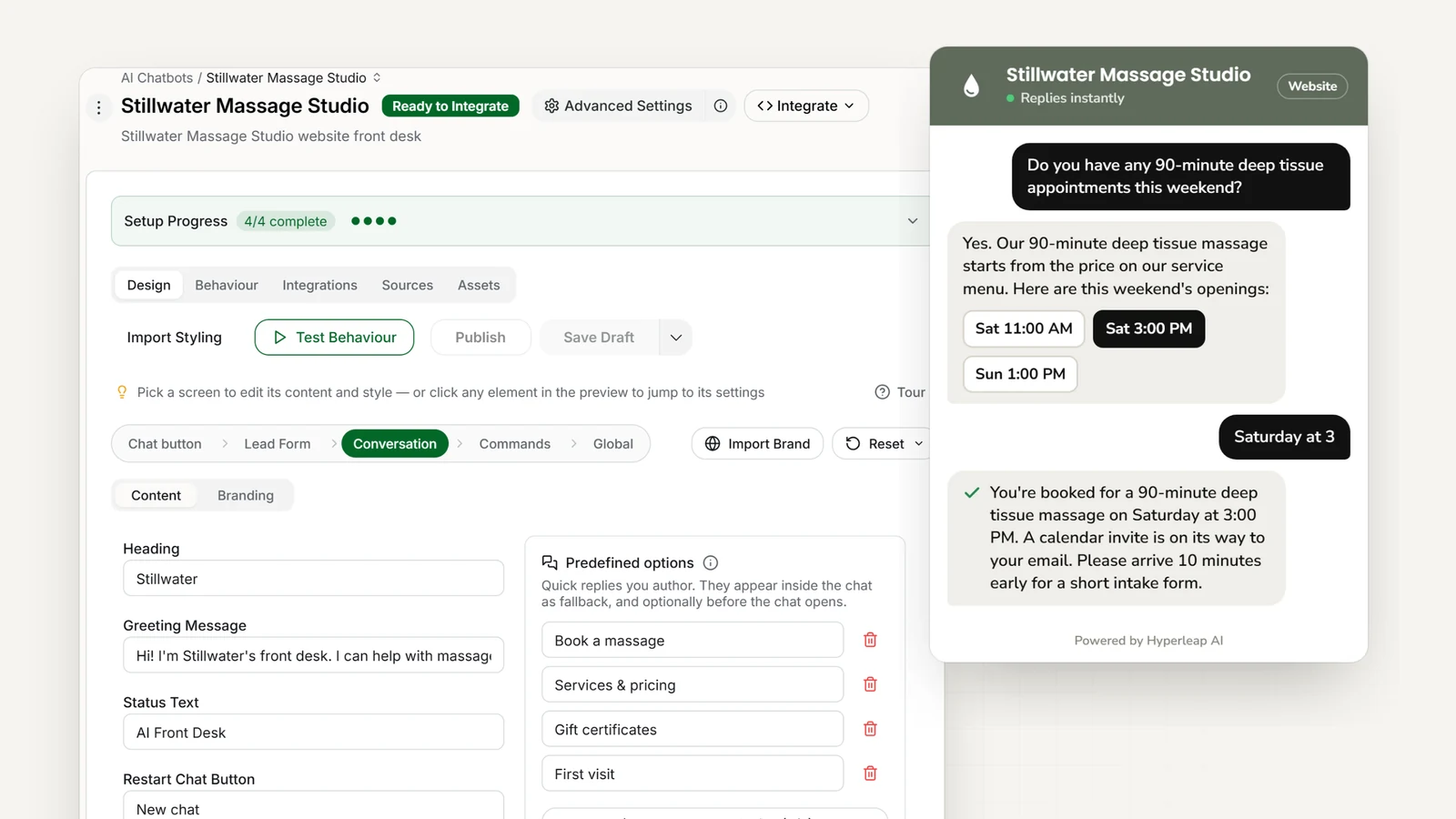This screenshot has height=819, width=1456.
Task: Click the 4/4 complete progress badge
Action: [286, 221]
